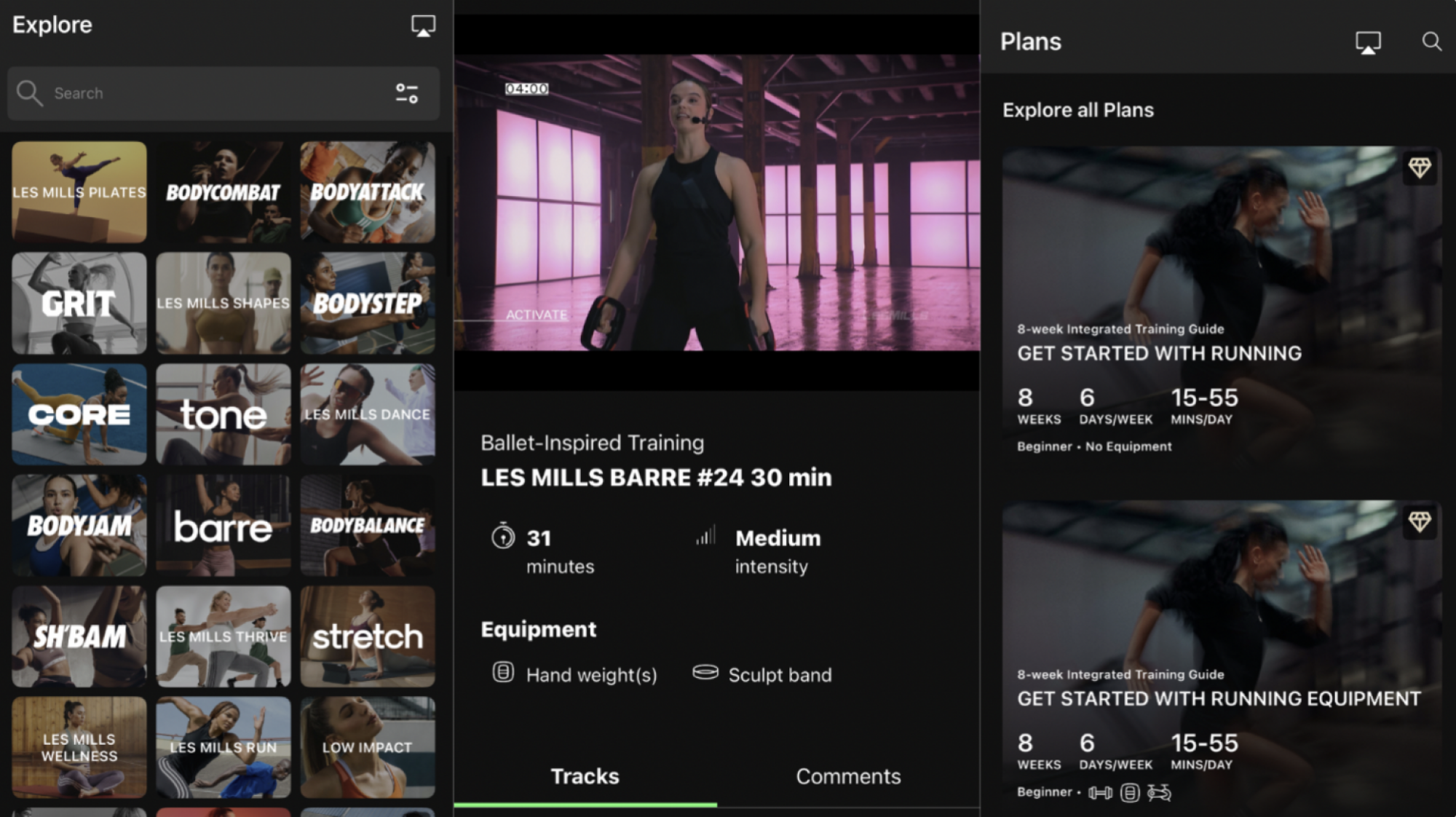
Task: Open the search filter sliders icon
Action: [x=406, y=93]
